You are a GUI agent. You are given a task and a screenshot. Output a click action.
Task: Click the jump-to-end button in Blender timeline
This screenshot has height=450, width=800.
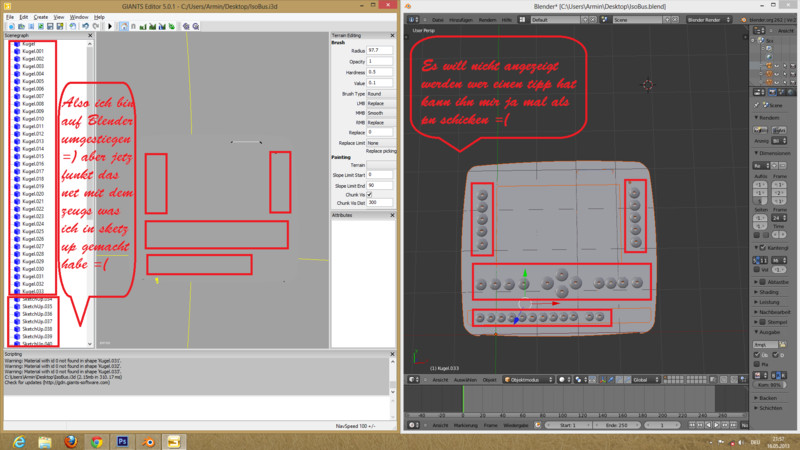coord(733,425)
